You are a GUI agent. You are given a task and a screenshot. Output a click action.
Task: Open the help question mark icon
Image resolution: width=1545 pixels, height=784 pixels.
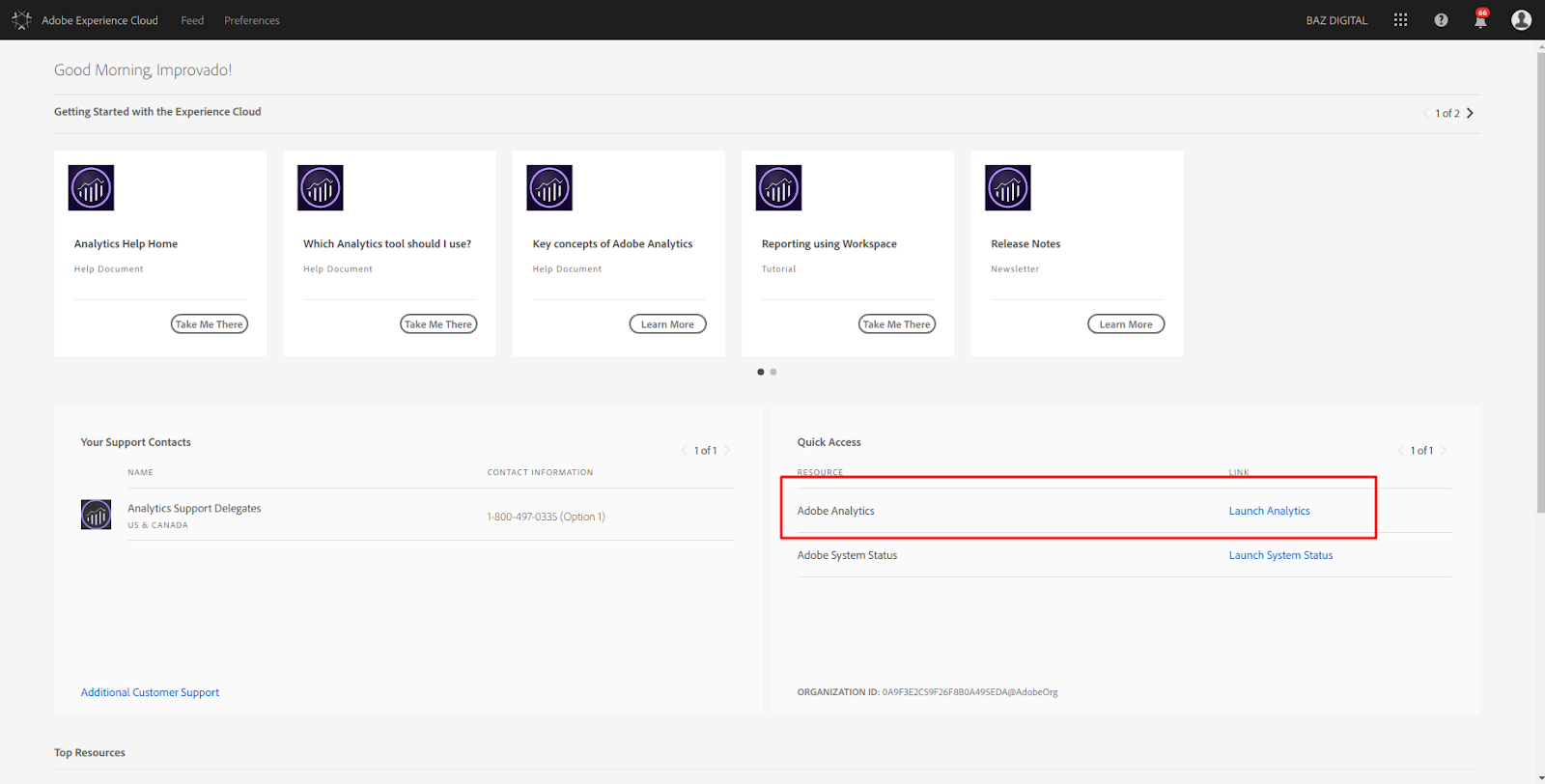1441,20
